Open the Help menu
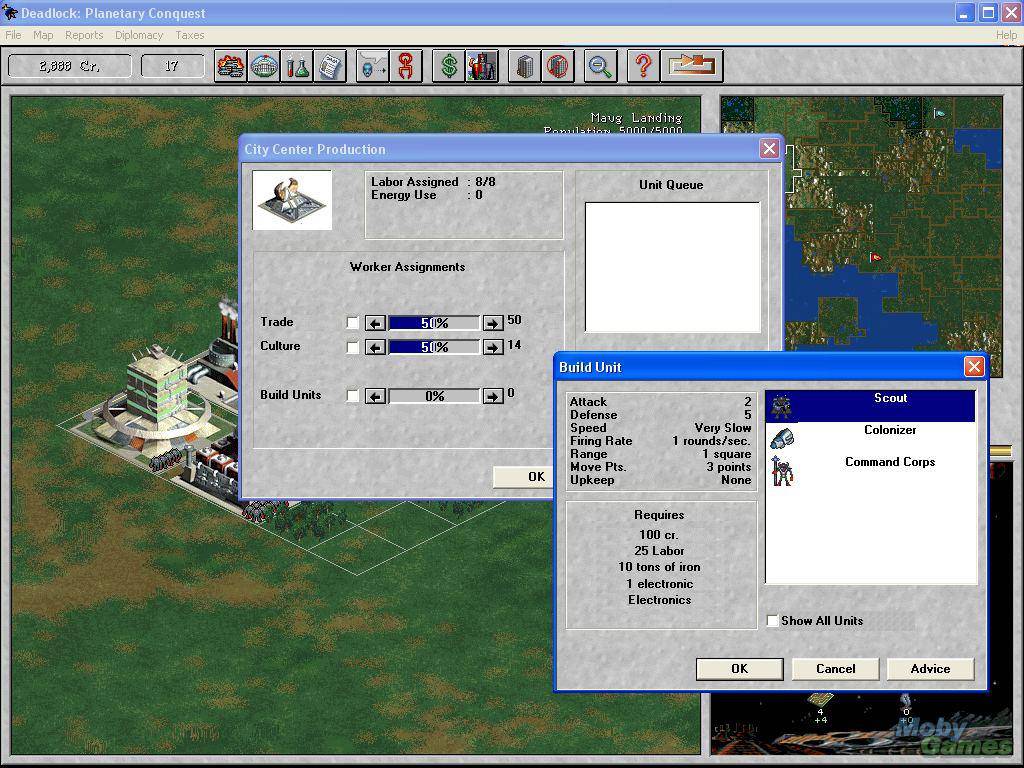This screenshot has width=1024, height=768. pos(1006,35)
